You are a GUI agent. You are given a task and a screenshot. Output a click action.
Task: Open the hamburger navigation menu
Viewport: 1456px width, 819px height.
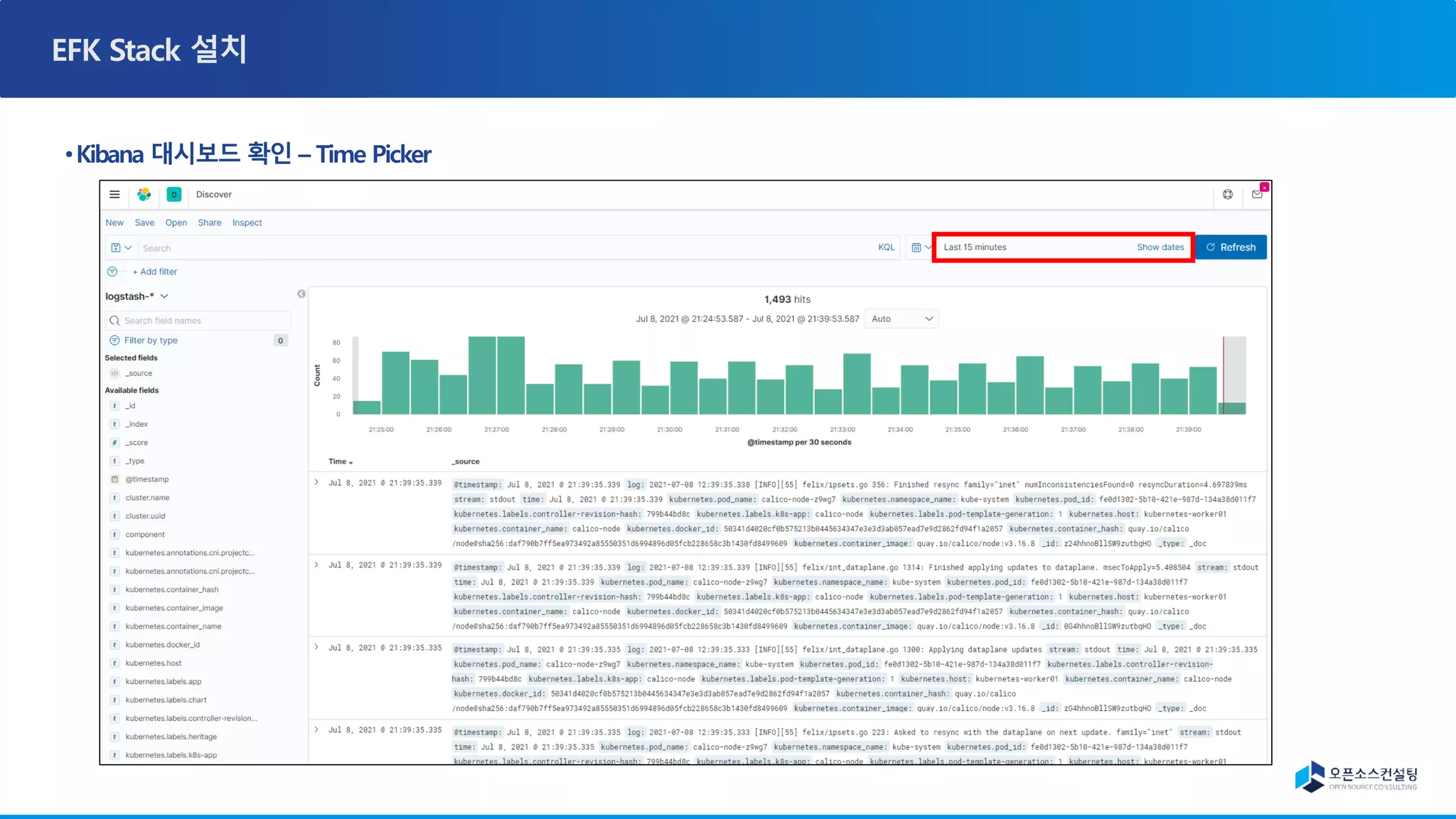114,194
